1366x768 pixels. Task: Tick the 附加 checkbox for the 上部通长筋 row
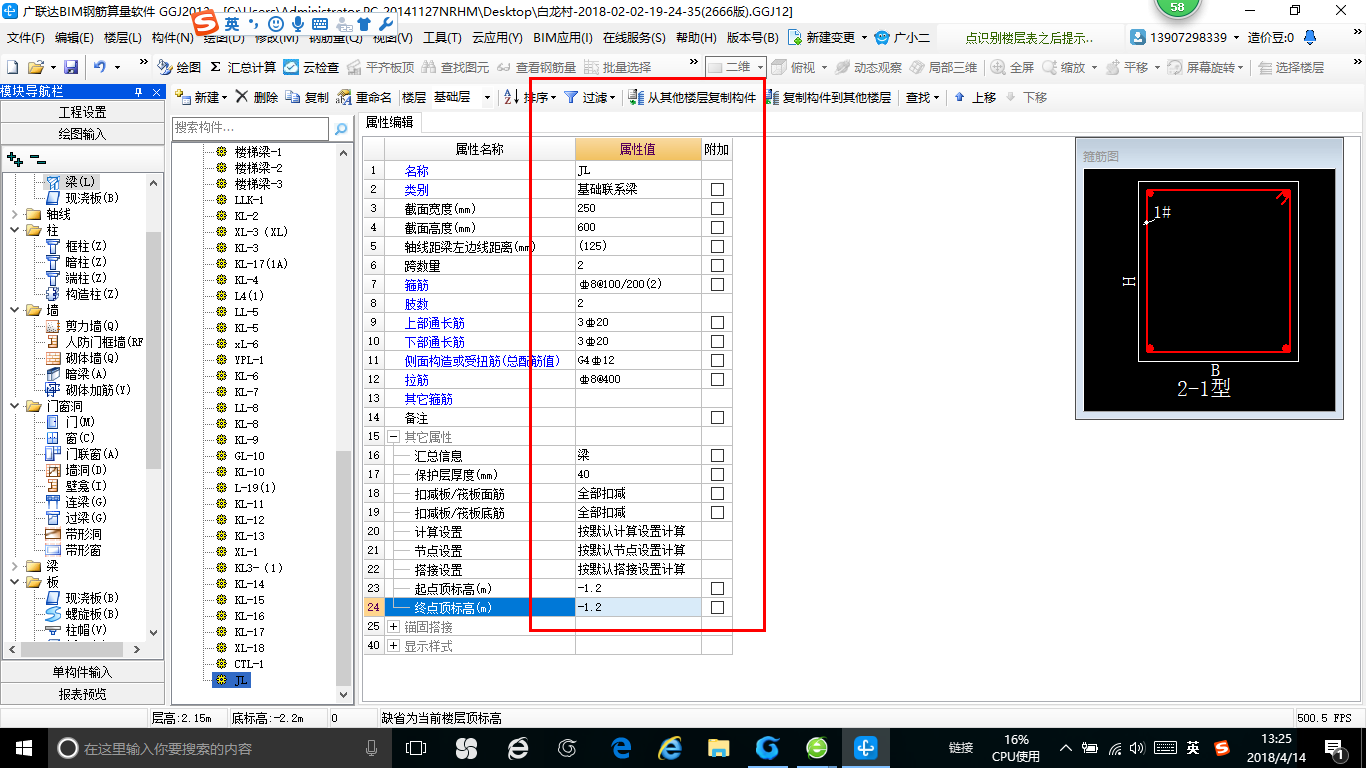click(717, 322)
